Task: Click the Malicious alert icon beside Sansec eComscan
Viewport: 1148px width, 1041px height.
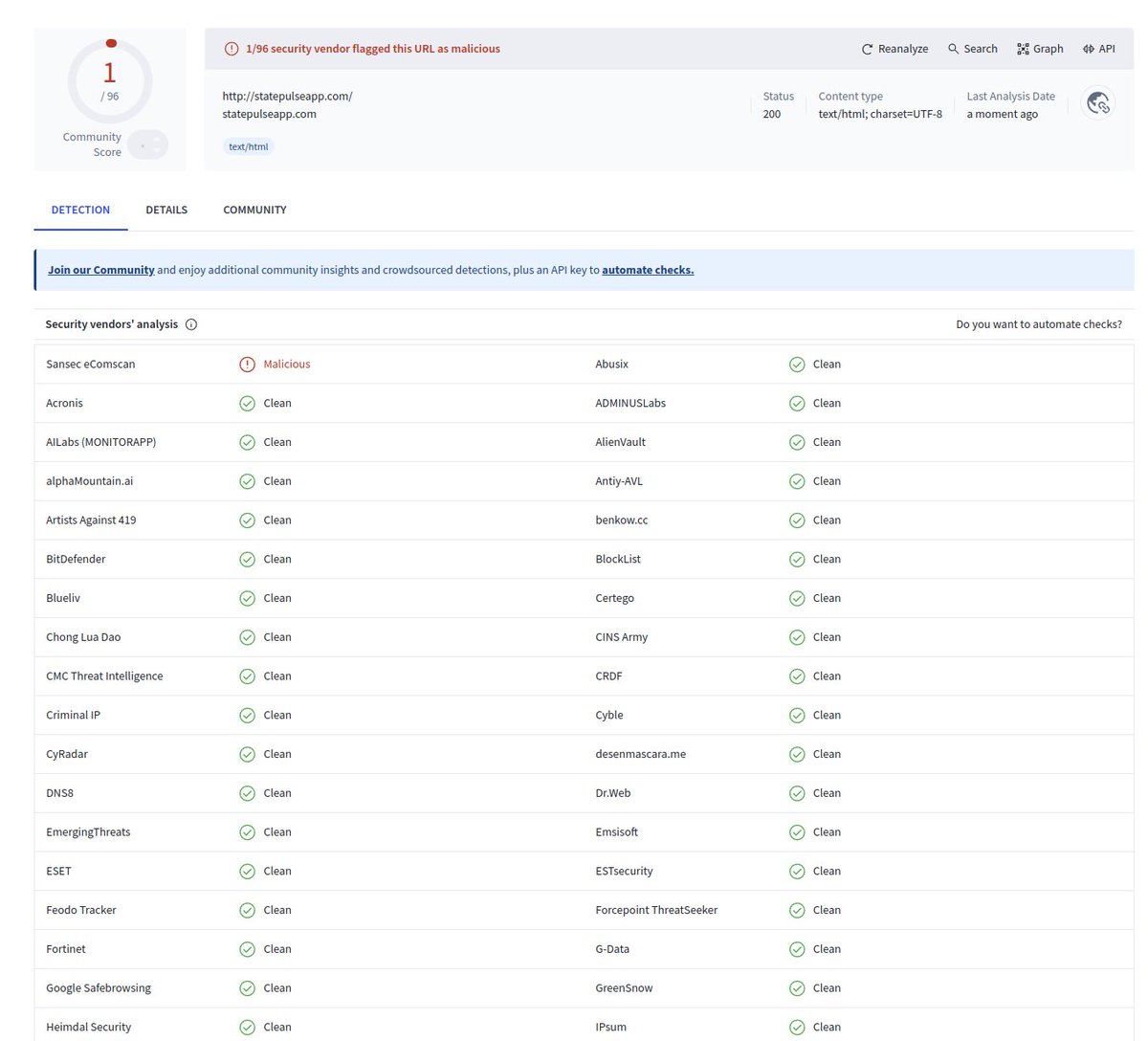Action: click(249, 364)
